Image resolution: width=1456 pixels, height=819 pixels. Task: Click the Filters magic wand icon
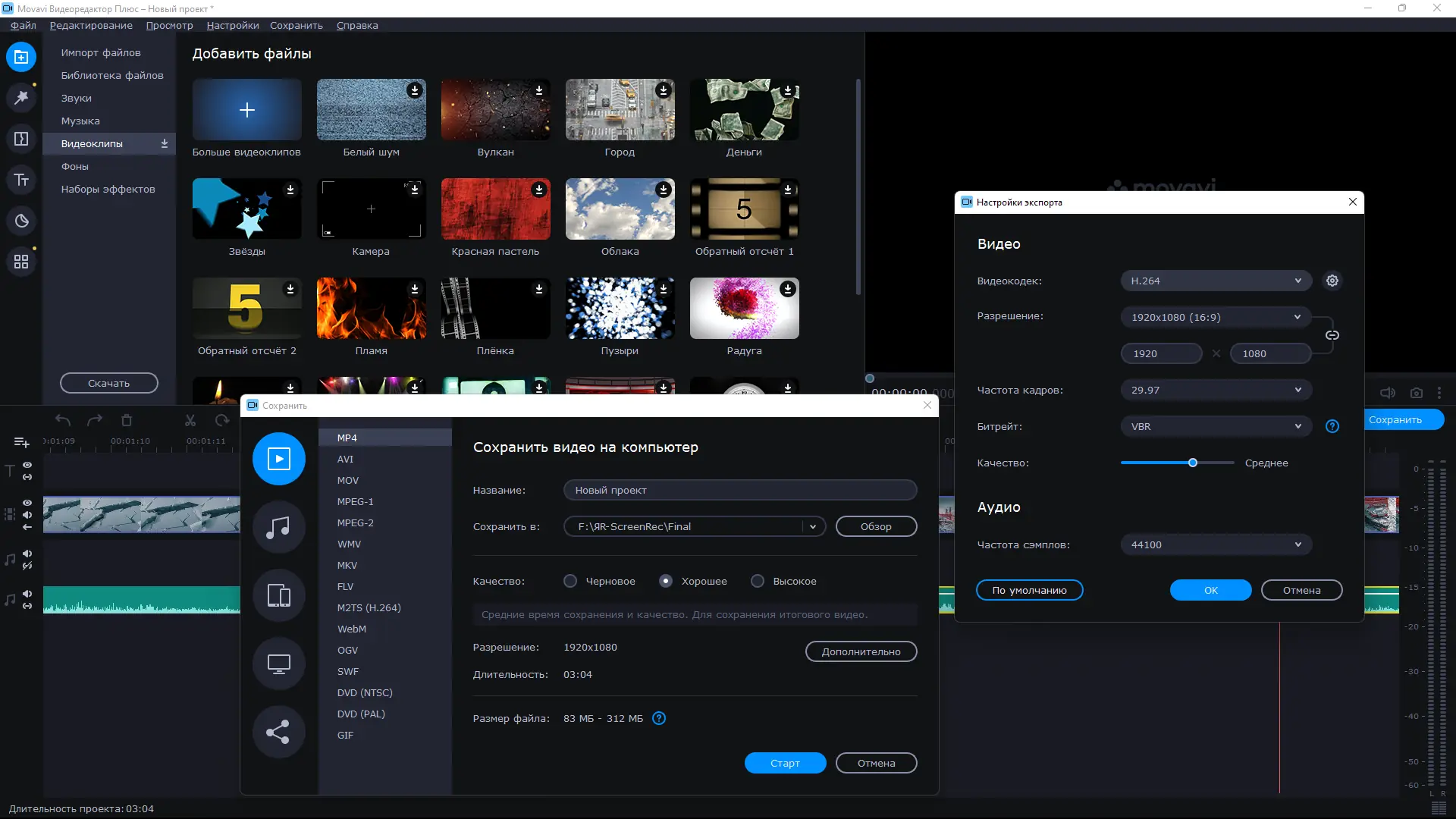pos(21,98)
